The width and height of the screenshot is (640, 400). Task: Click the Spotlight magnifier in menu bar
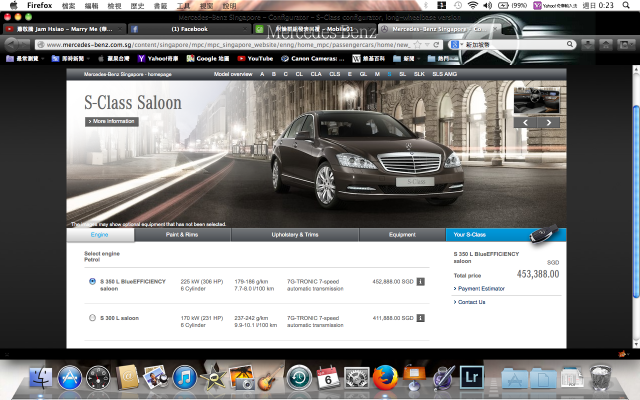coord(626,5)
